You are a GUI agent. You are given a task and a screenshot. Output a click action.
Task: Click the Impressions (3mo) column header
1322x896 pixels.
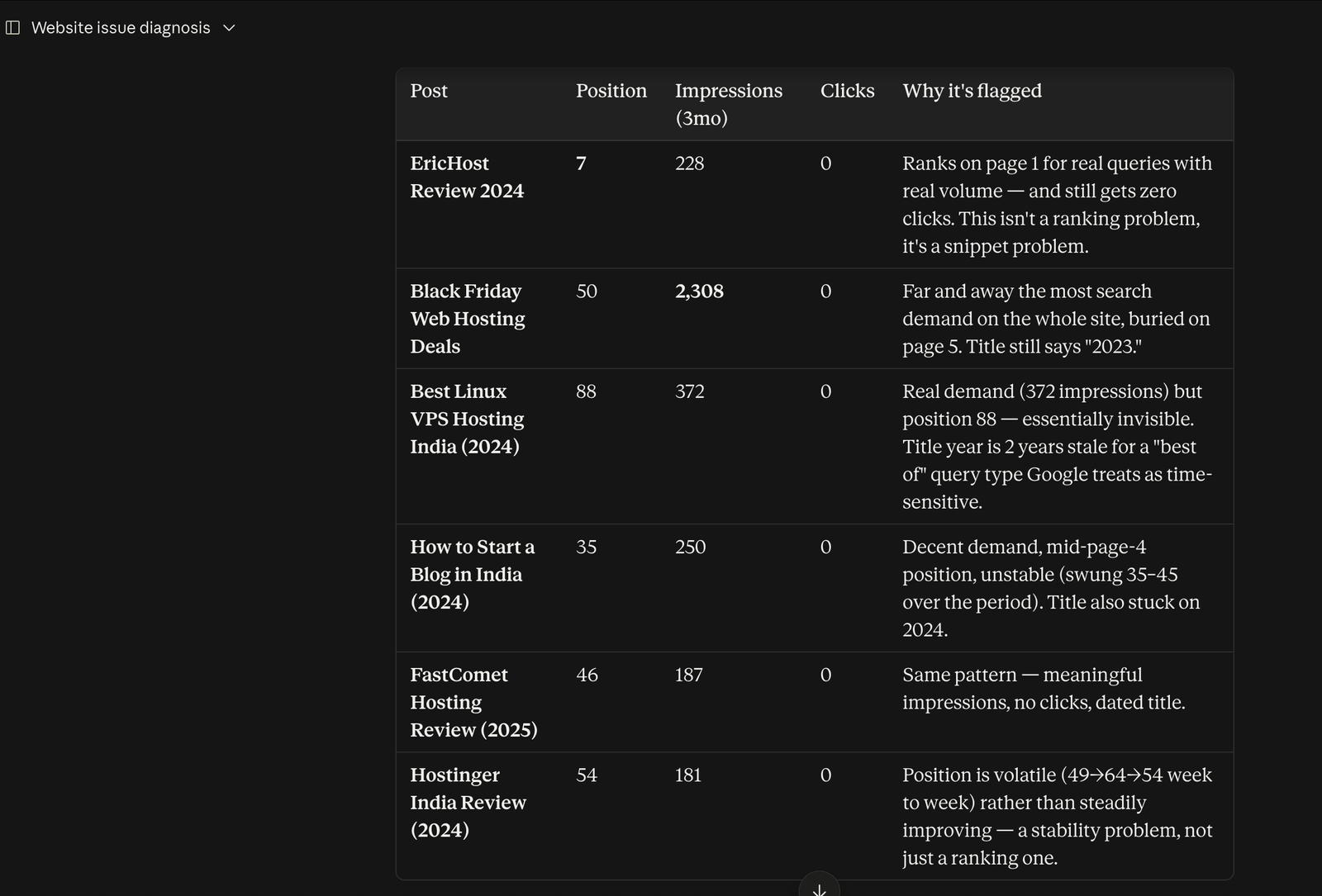tap(729, 104)
